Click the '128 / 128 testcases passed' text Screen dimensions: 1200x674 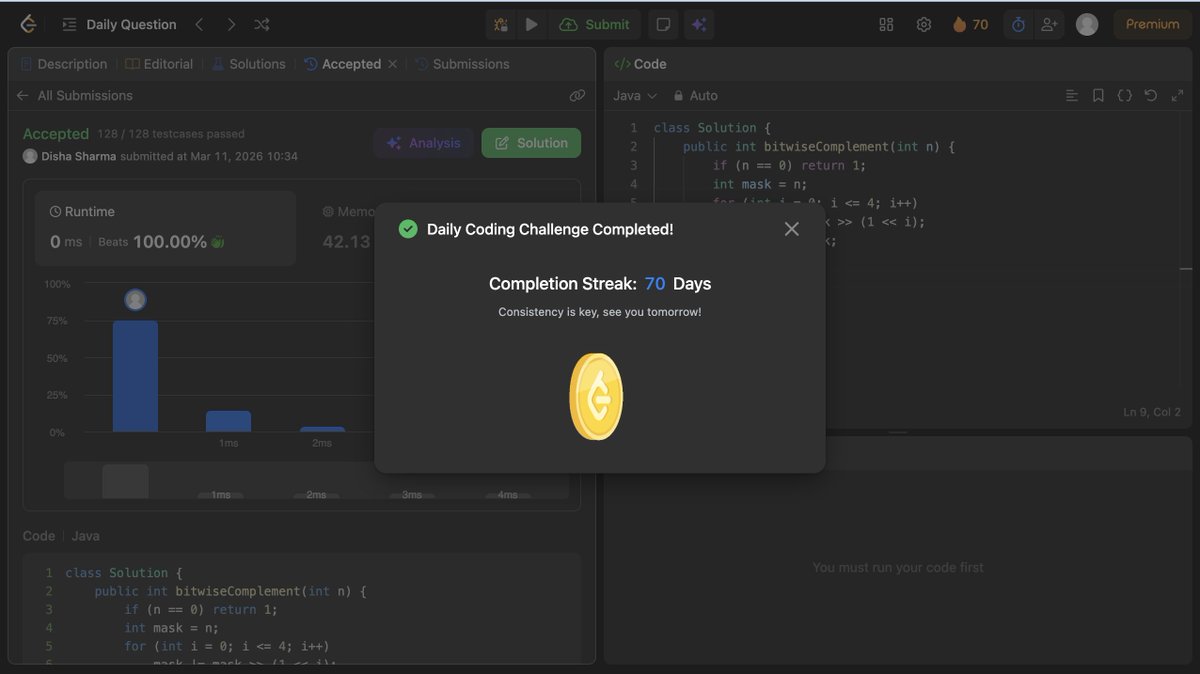point(171,134)
